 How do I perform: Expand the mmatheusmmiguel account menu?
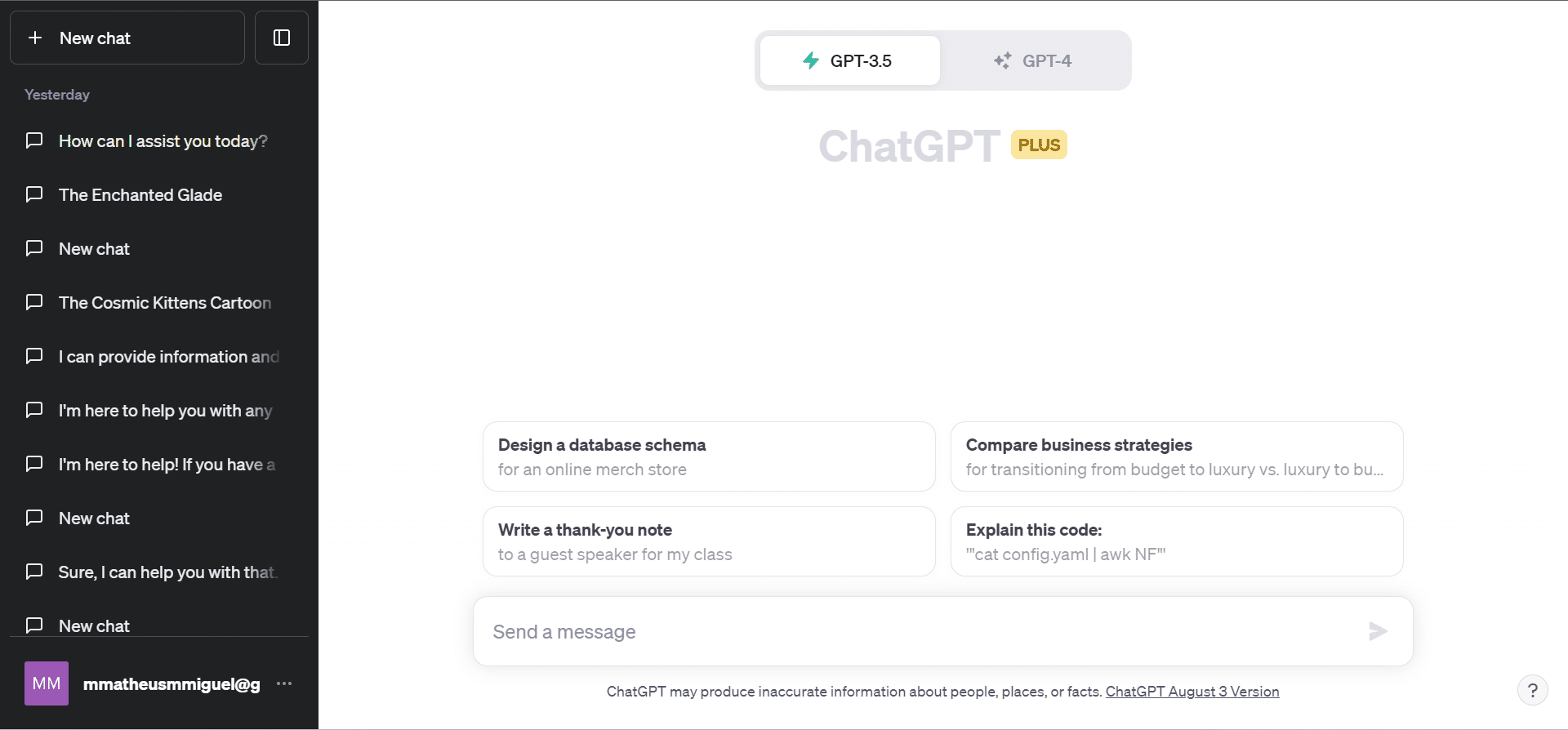(x=171, y=684)
